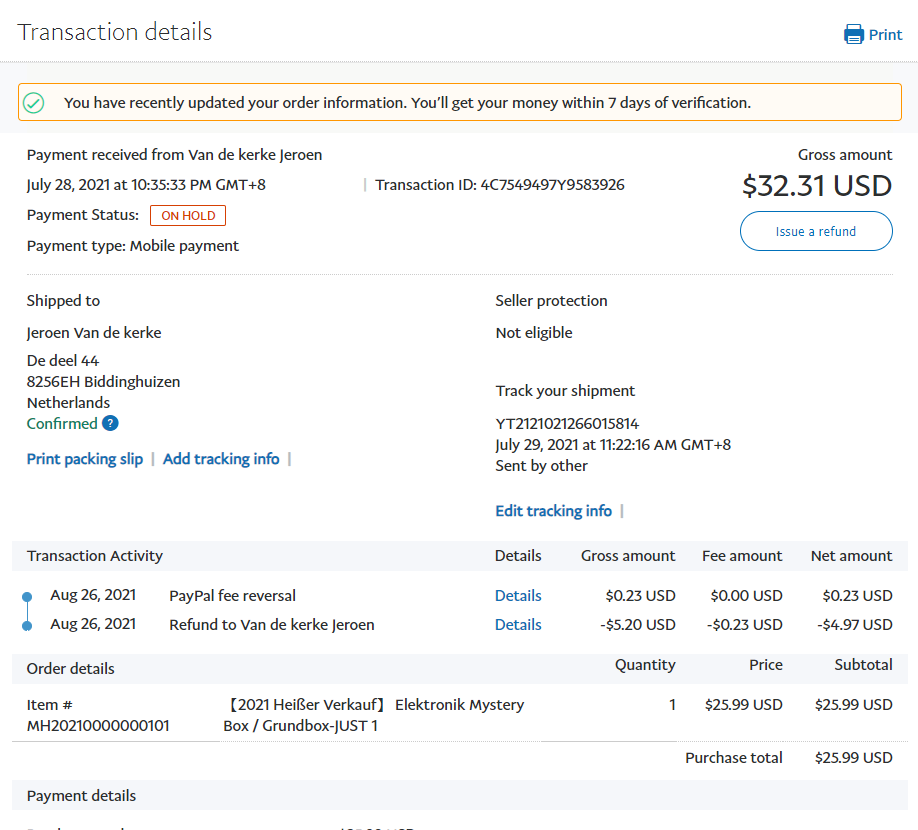This screenshot has width=918, height=830.
Task: Click the tracking number YT2121021266015814
Action: [567, 423]
